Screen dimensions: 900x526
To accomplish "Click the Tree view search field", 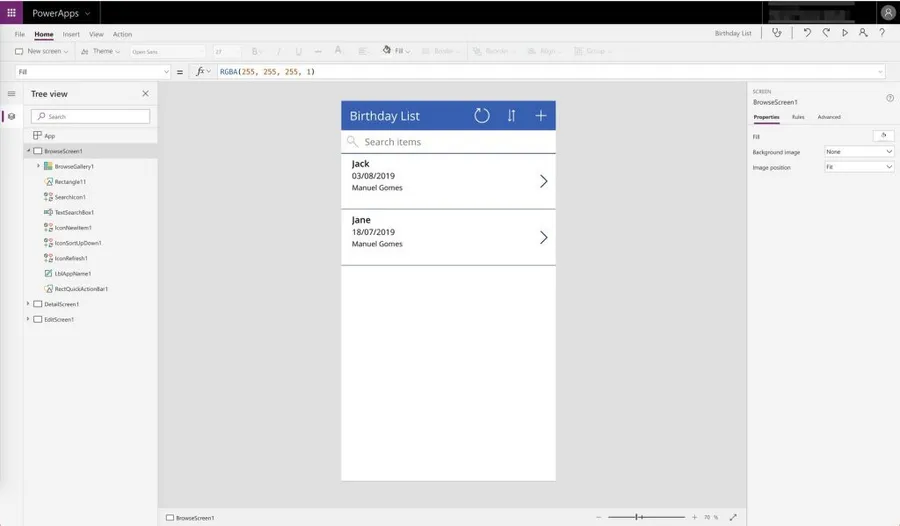I will click(x=91, y=116).
